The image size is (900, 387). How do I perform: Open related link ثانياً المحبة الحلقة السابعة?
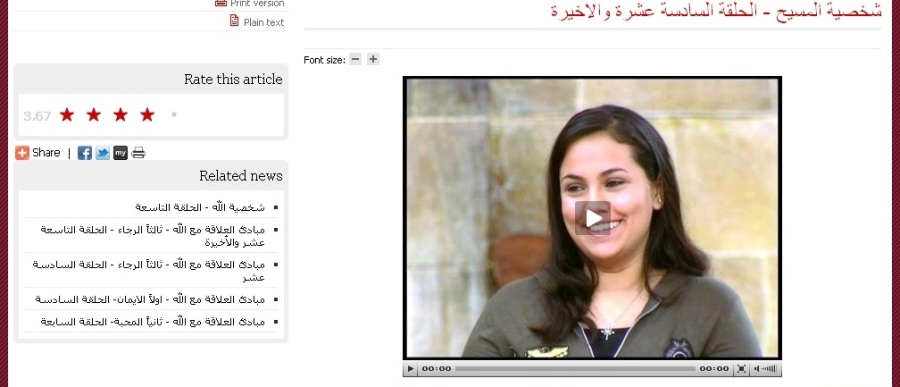(x=153, y=322)
